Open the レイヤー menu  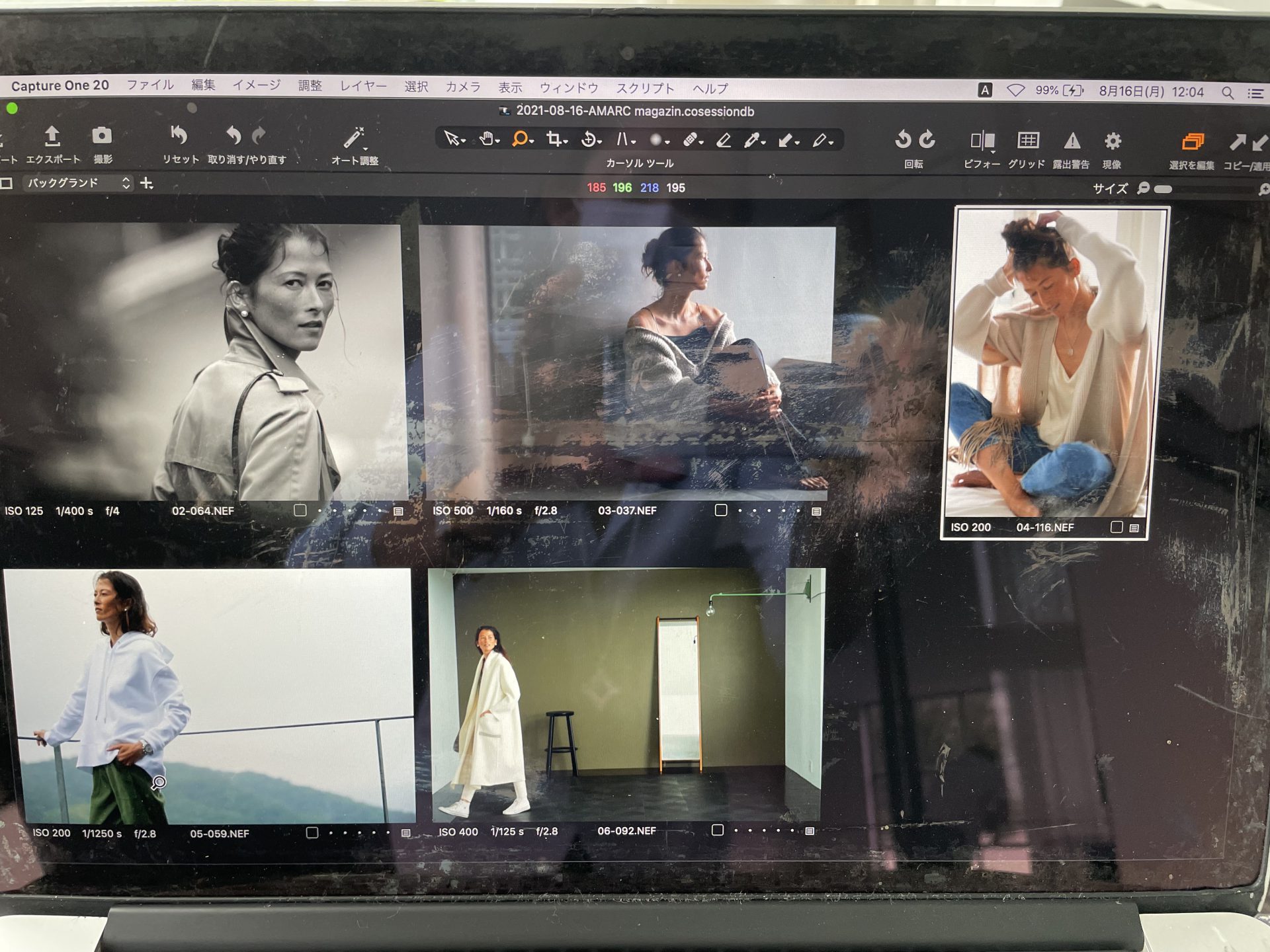point(363,86)
